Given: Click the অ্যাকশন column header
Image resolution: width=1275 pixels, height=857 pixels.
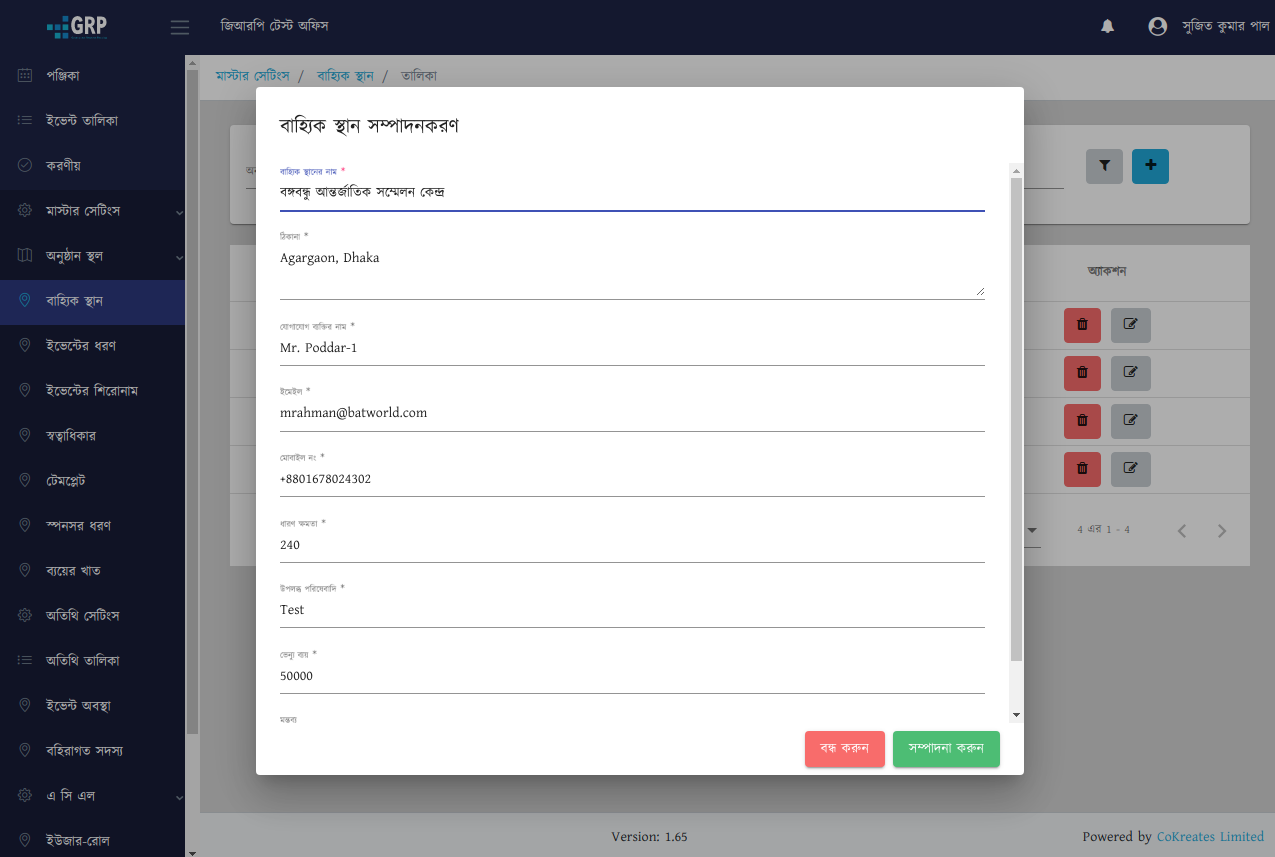Looking at the screenshot, I should pyautogui.click(x=1107, y=272).
